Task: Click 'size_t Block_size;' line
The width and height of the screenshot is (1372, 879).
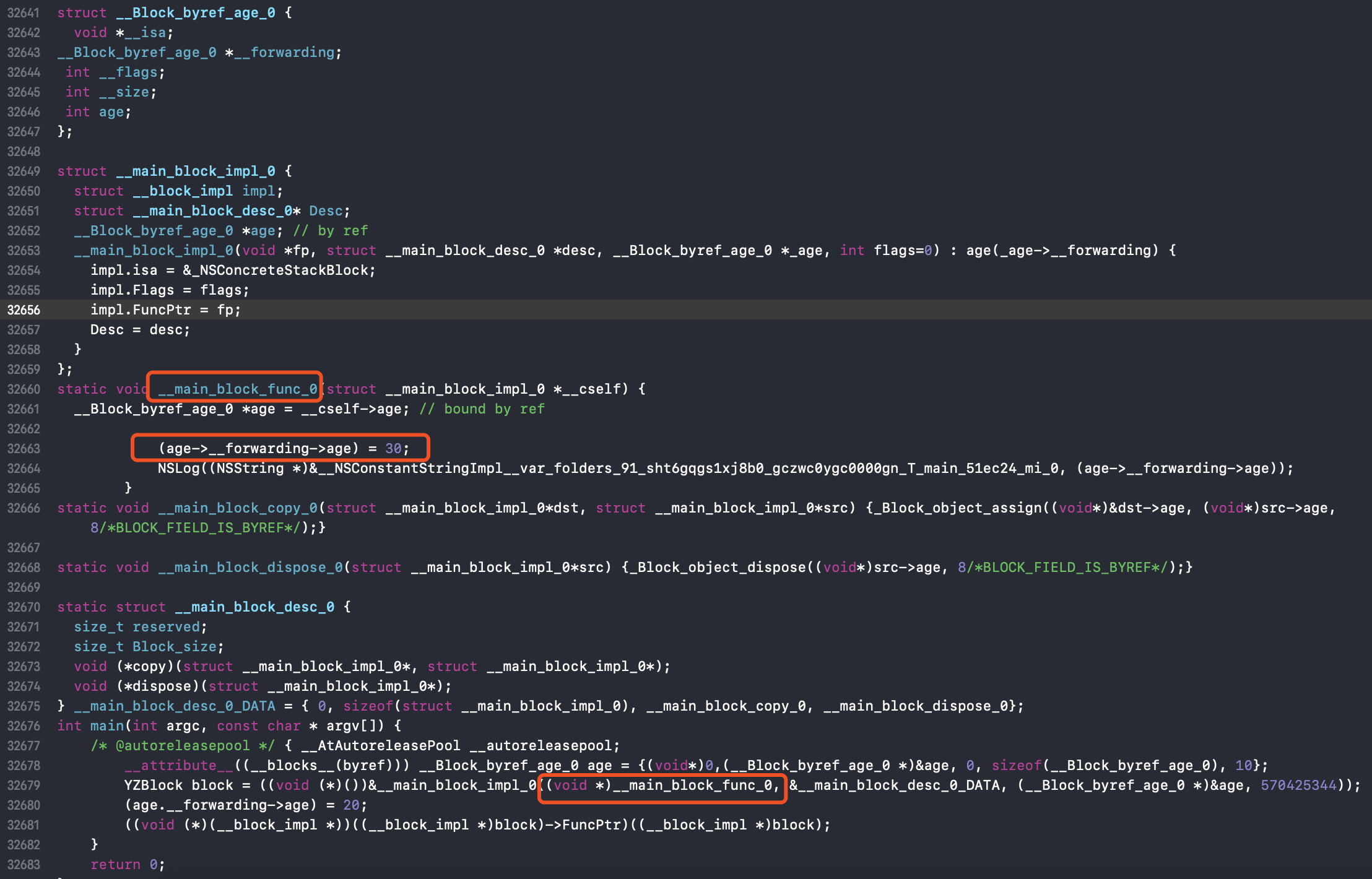Action: coord(149,647)
